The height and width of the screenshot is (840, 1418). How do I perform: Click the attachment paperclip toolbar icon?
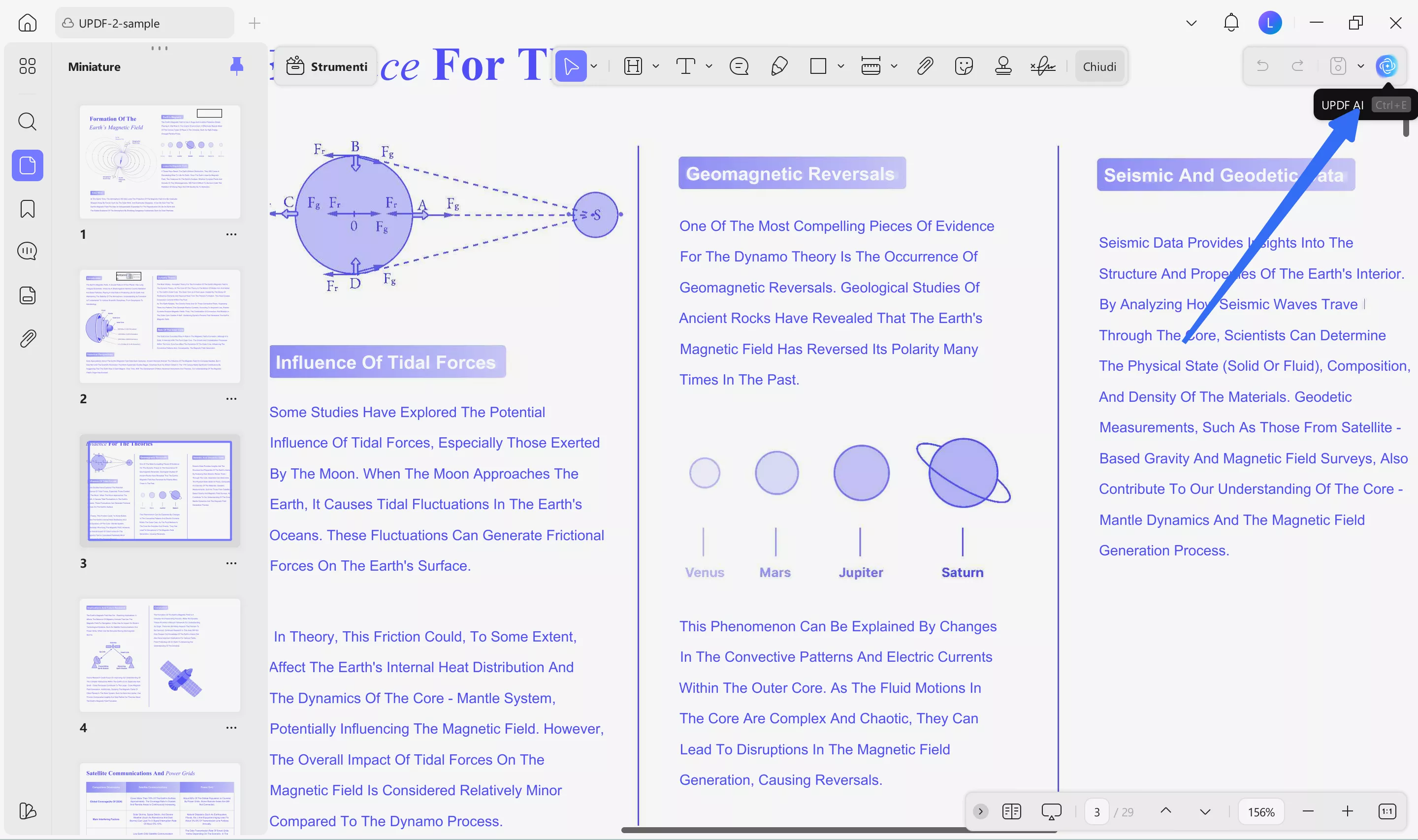[x=925, y=66]
